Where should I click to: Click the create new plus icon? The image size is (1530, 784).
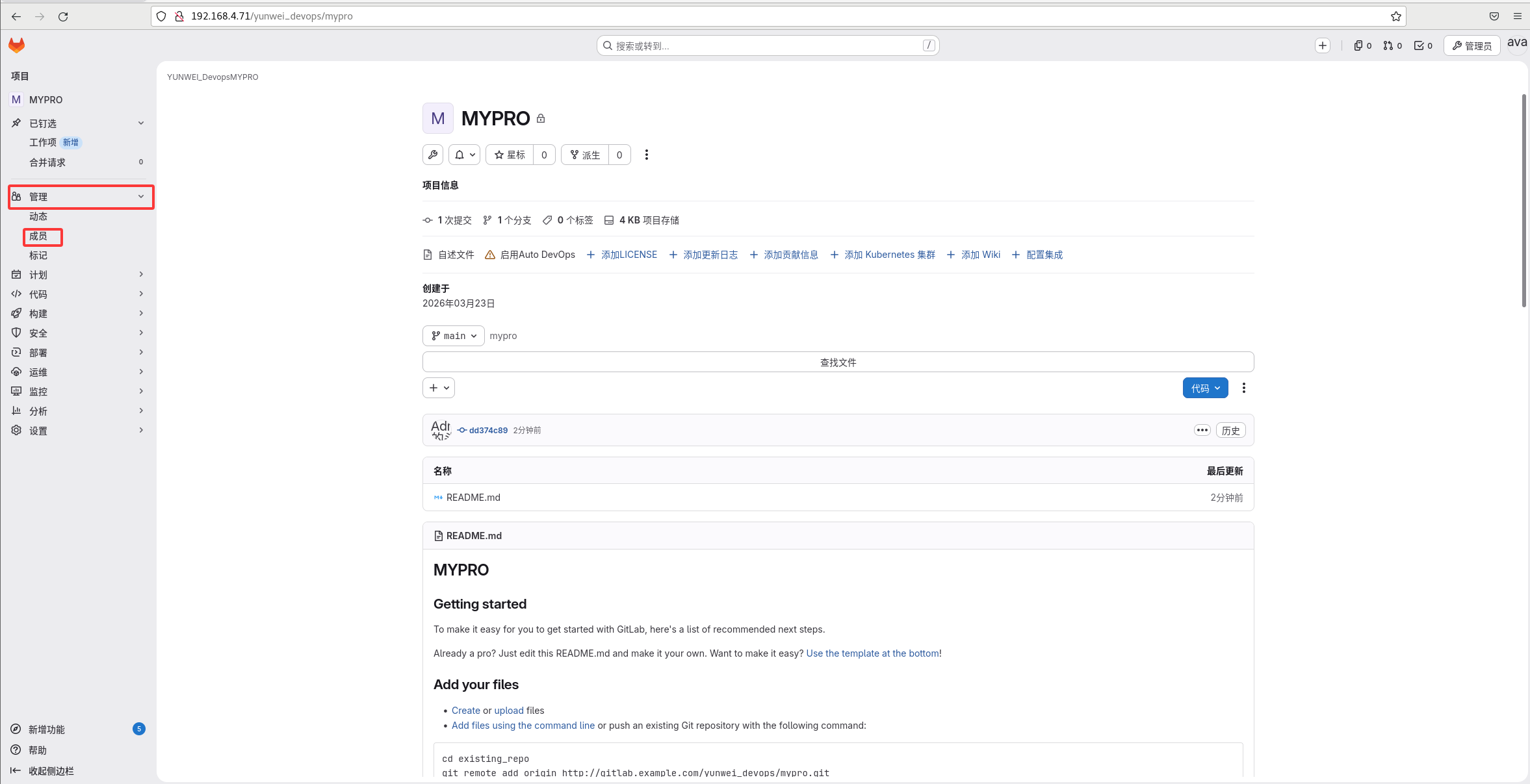(x=1322, y=45)
